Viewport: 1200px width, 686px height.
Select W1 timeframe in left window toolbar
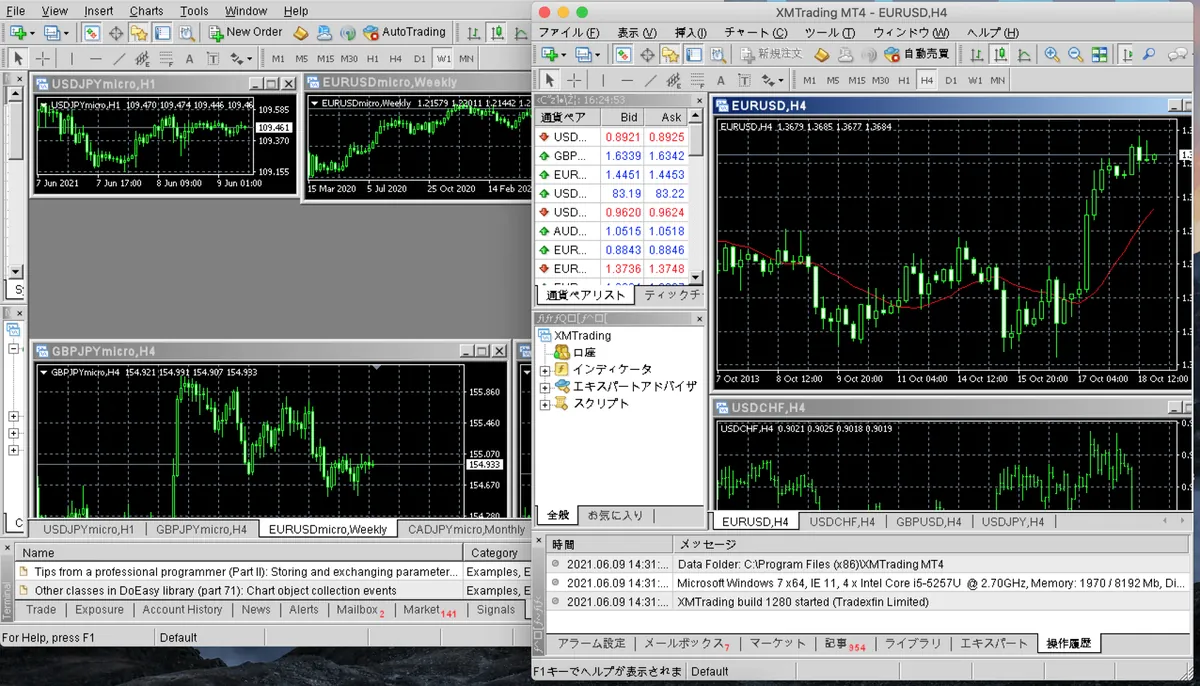tap(444, 58)
